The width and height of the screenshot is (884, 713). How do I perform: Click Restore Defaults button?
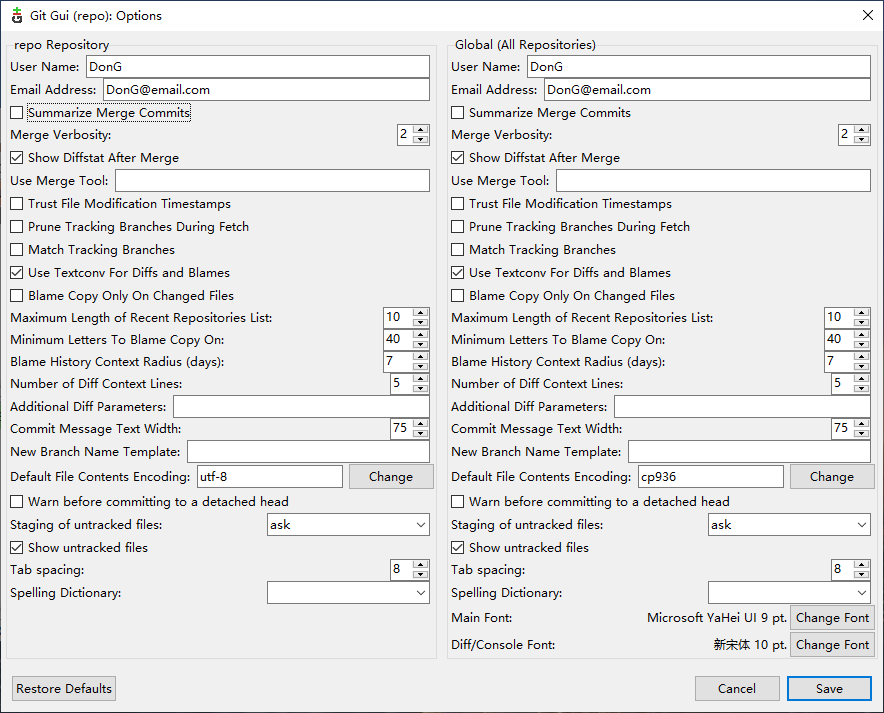(64, 689)
